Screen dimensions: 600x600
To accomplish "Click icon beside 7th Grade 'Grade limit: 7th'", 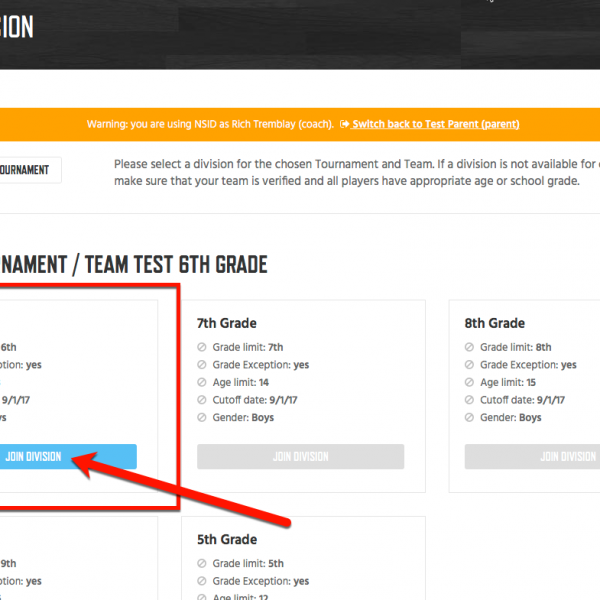I will 202,347.
